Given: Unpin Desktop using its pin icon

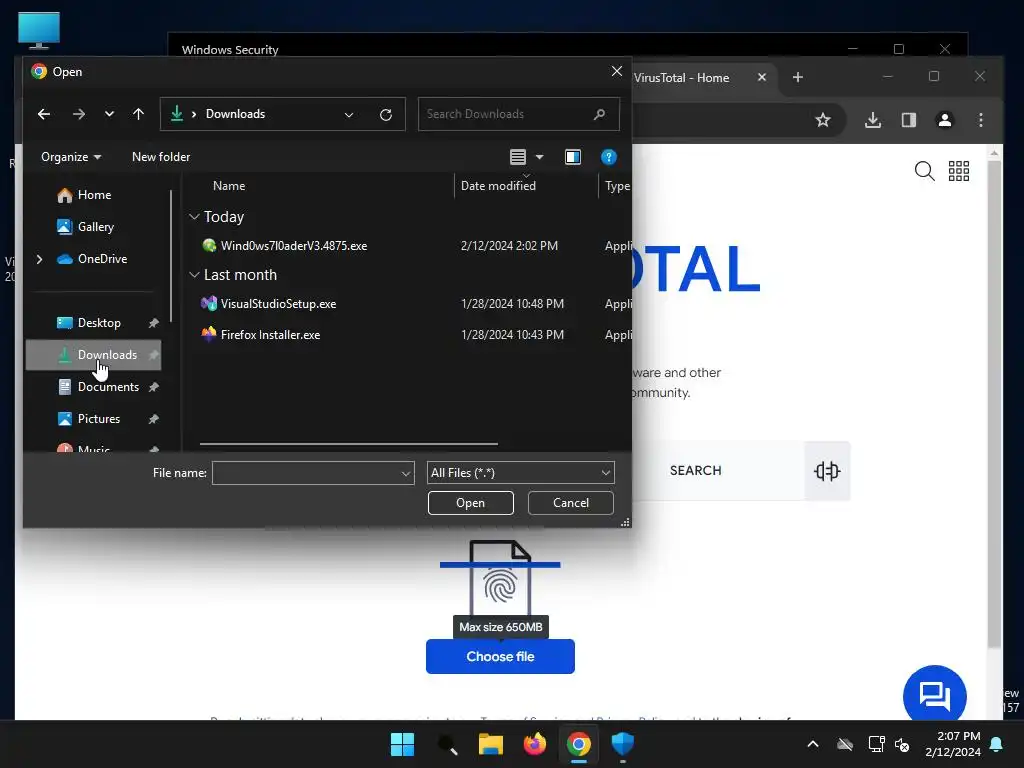Looking at the screenshot, I should [x=153, y=323].
